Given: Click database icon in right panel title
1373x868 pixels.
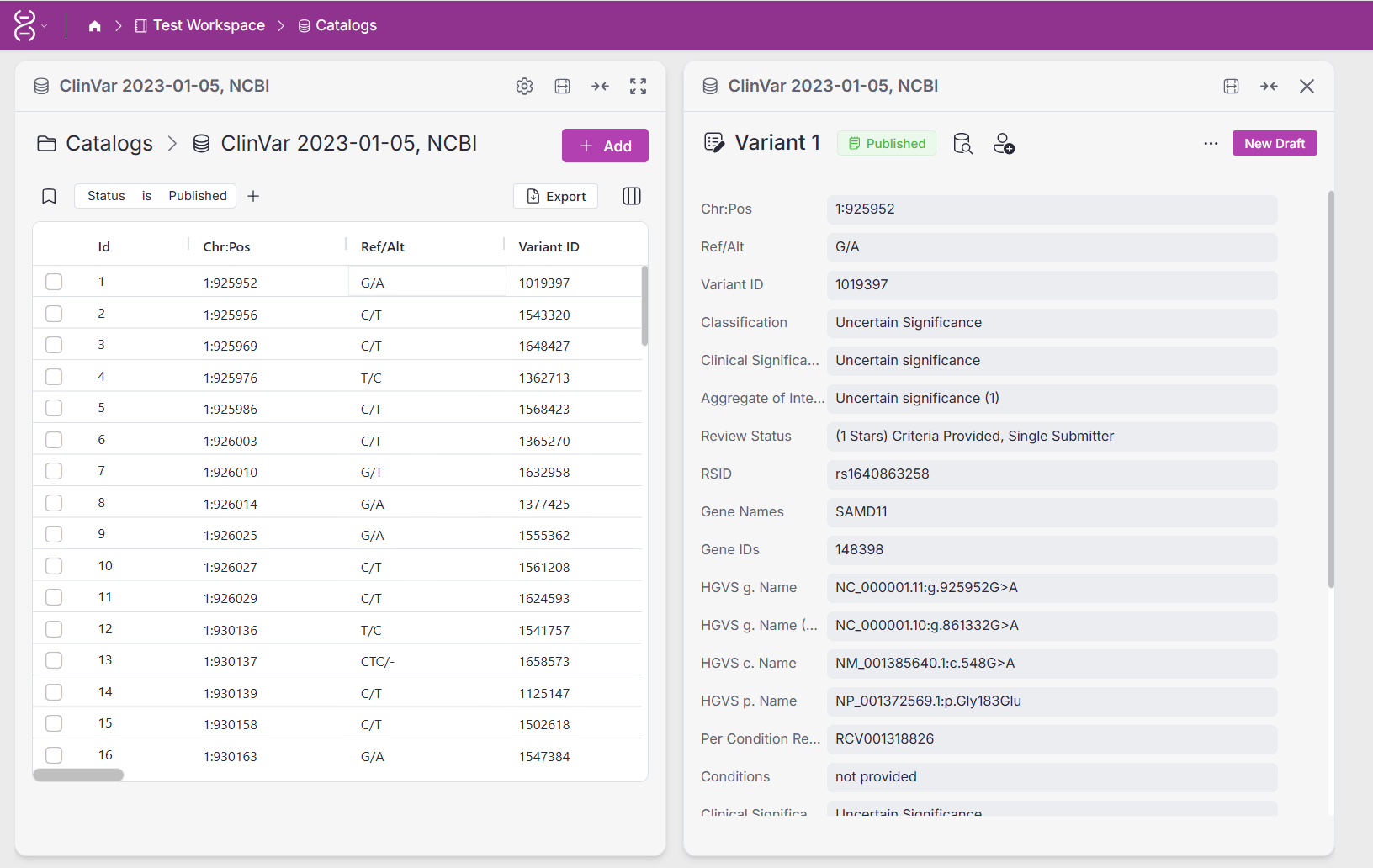Looking at the screenshot, I should click(710, 86).
